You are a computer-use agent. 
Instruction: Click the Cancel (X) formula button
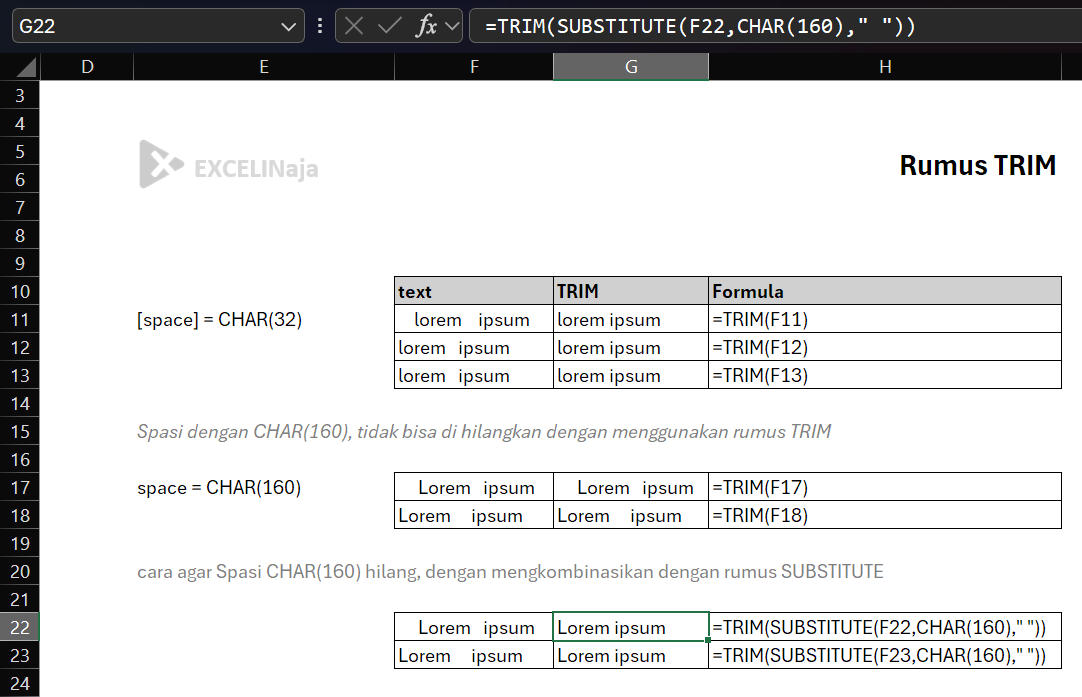click(x=354, y=26)
